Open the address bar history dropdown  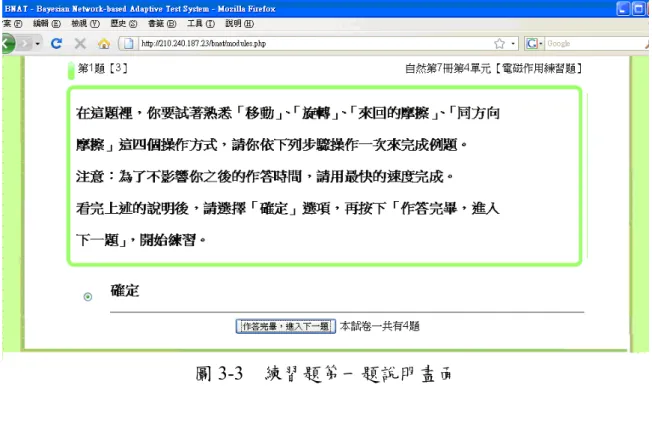click(x=513, y=43)
